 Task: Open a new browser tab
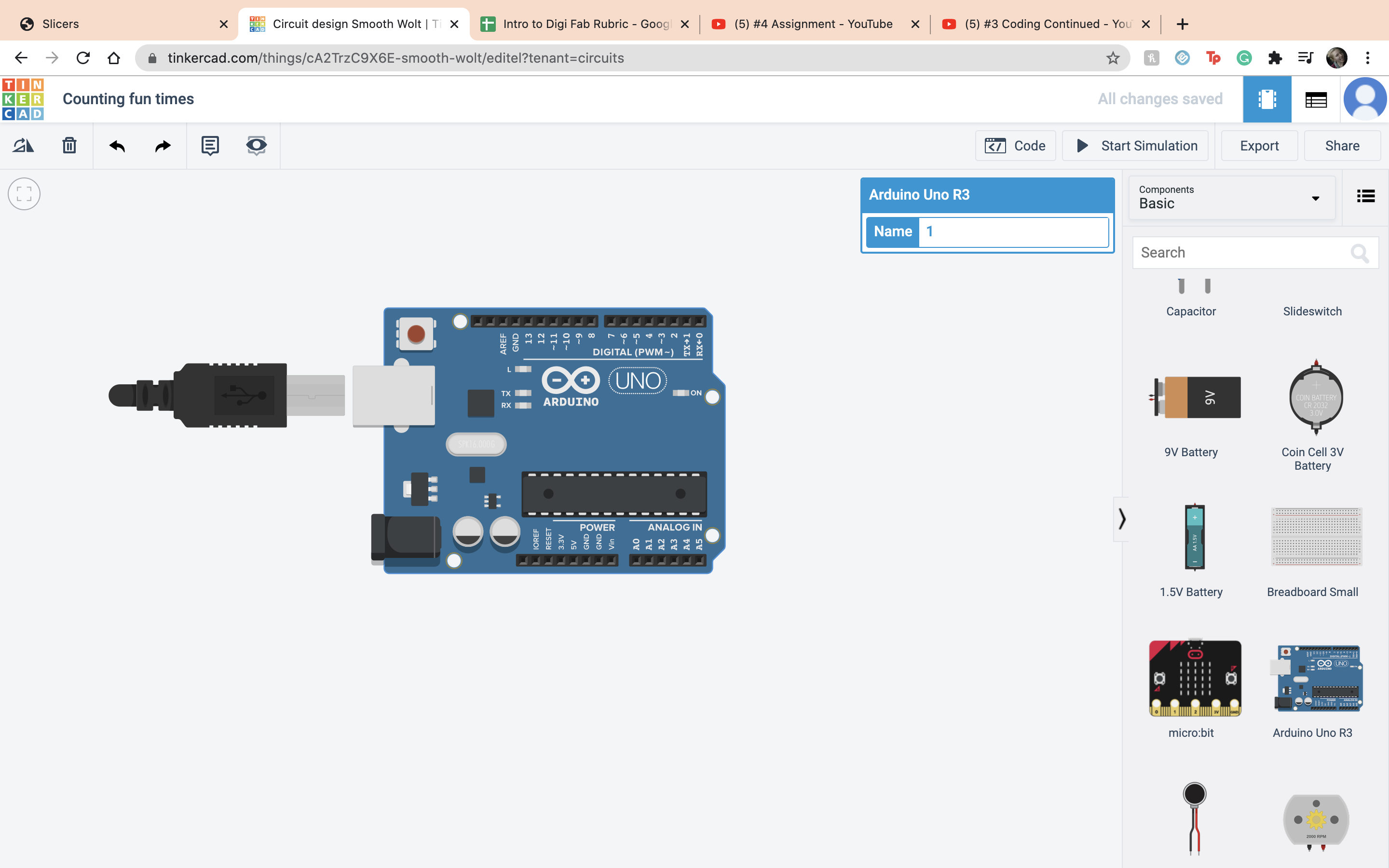pos(1182,24)
